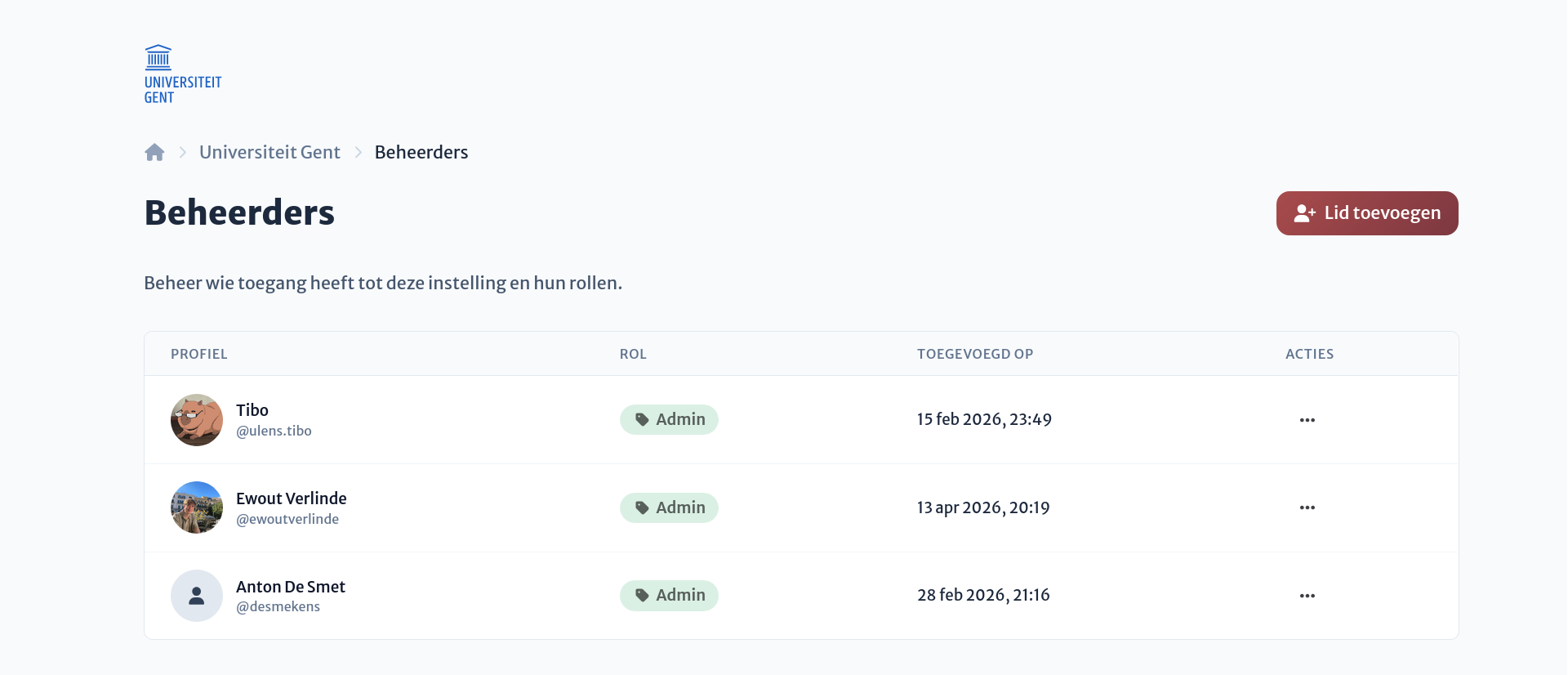Click the ROL column header

(x=633, y=354)
